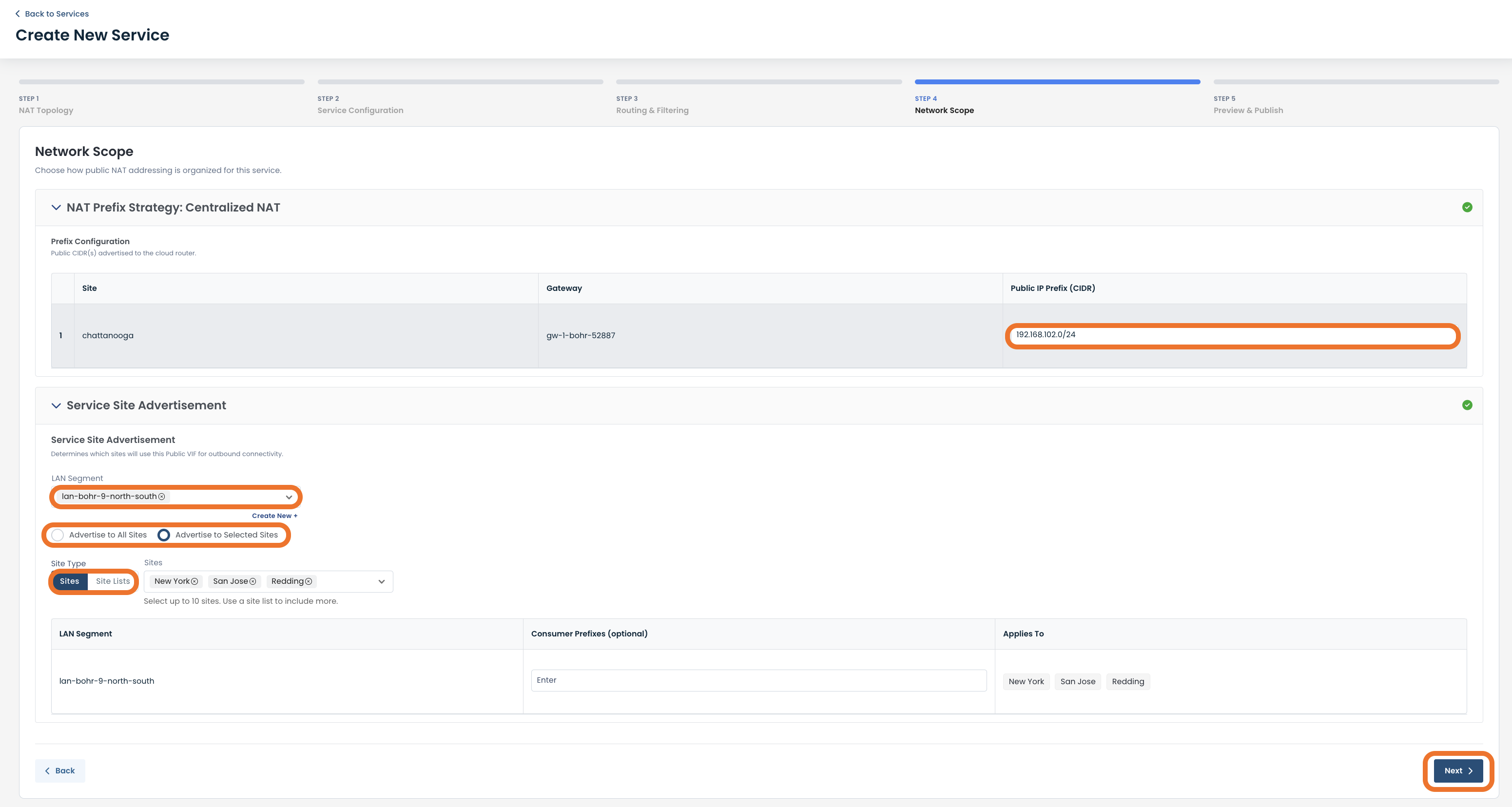Click San Jose tag in Applies To

1078,681
